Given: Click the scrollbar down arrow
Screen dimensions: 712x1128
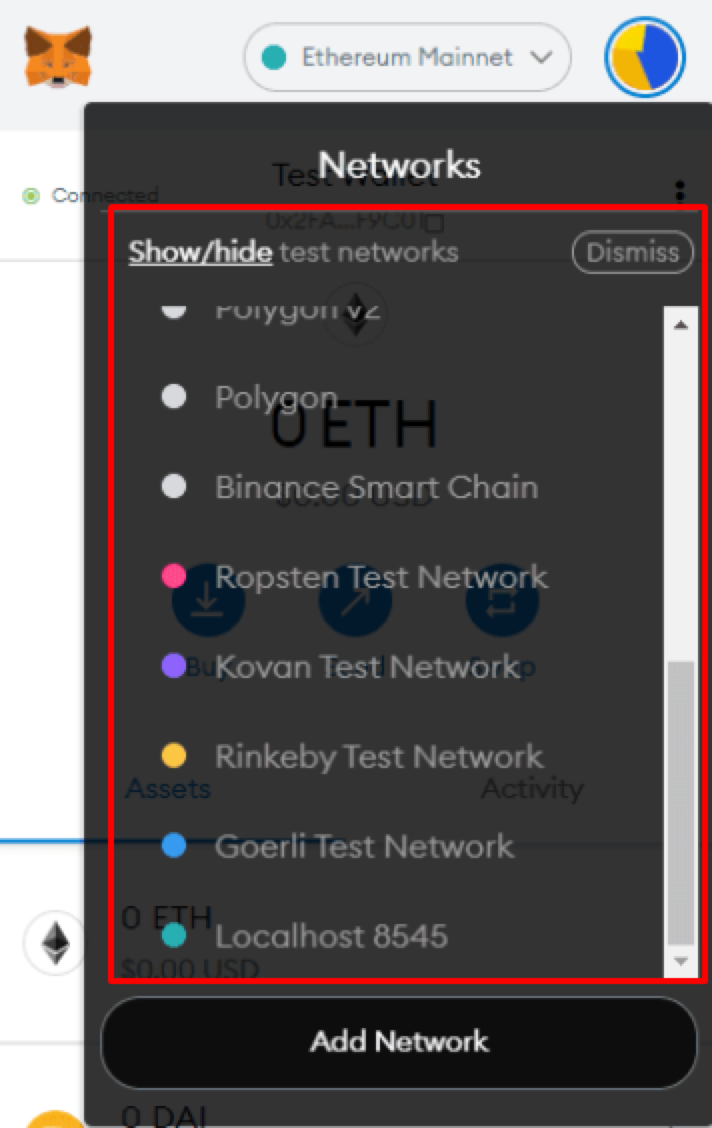Looking at the screenshot, I should tap(680, 961).
